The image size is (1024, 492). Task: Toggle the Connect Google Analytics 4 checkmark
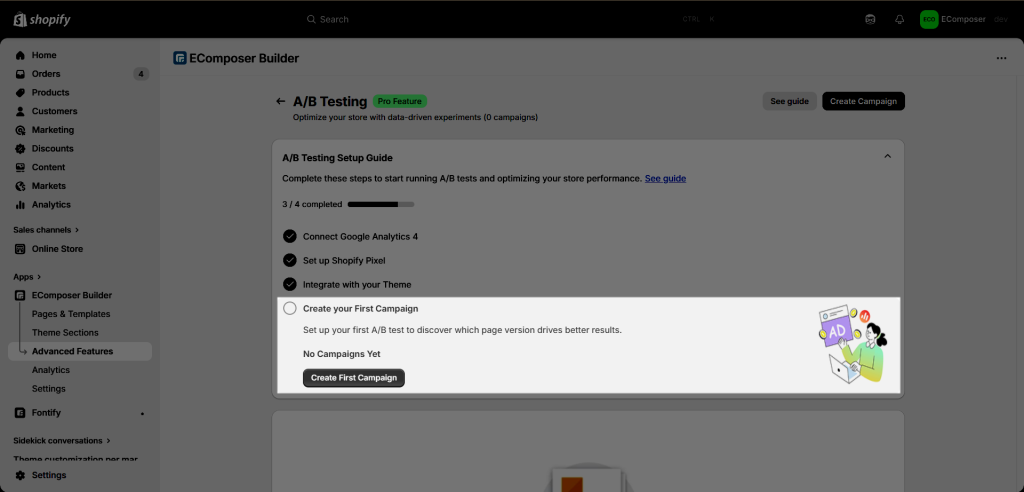coord(289,237)
